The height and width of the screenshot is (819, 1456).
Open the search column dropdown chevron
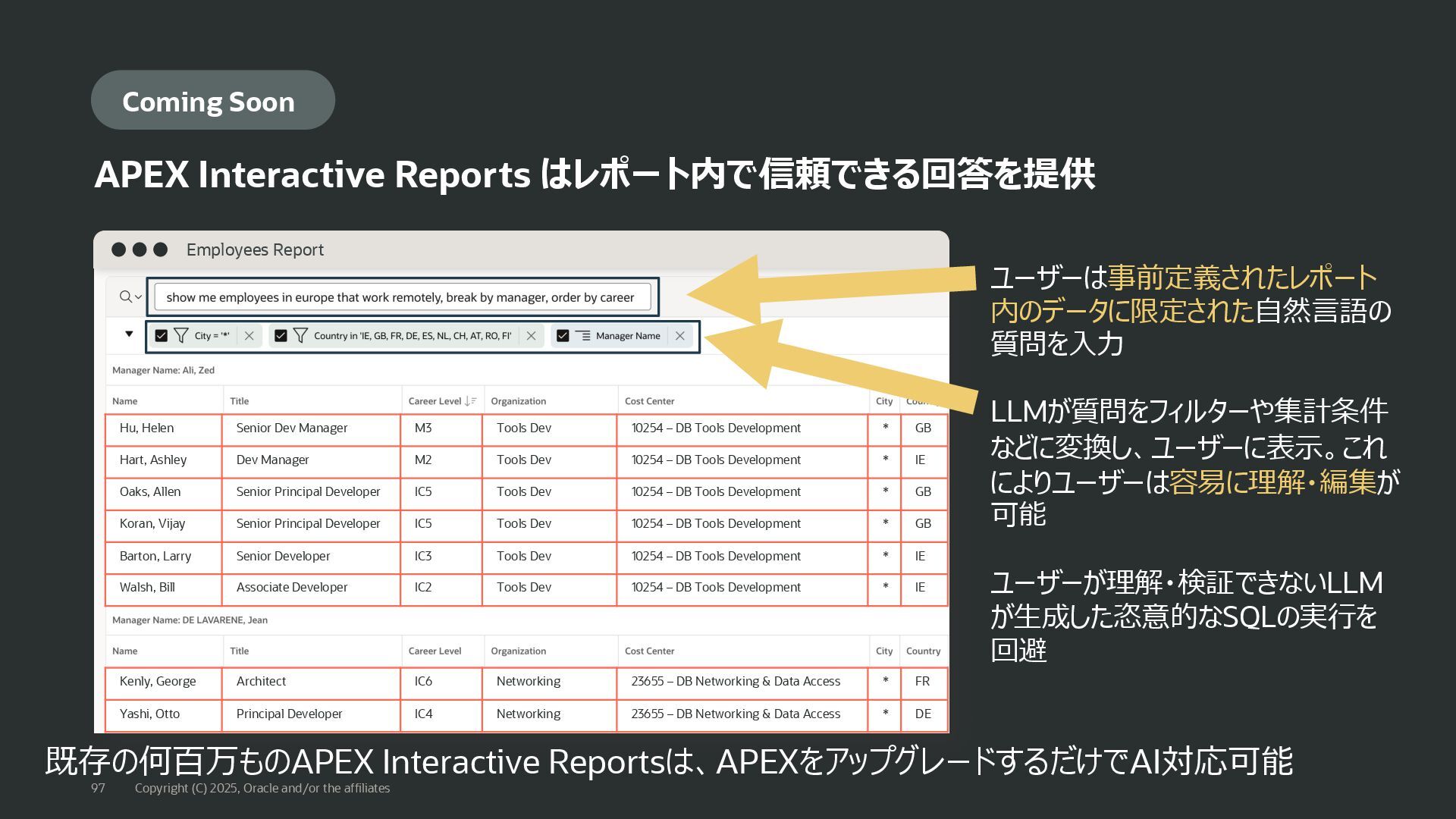(x=138, y=297)
